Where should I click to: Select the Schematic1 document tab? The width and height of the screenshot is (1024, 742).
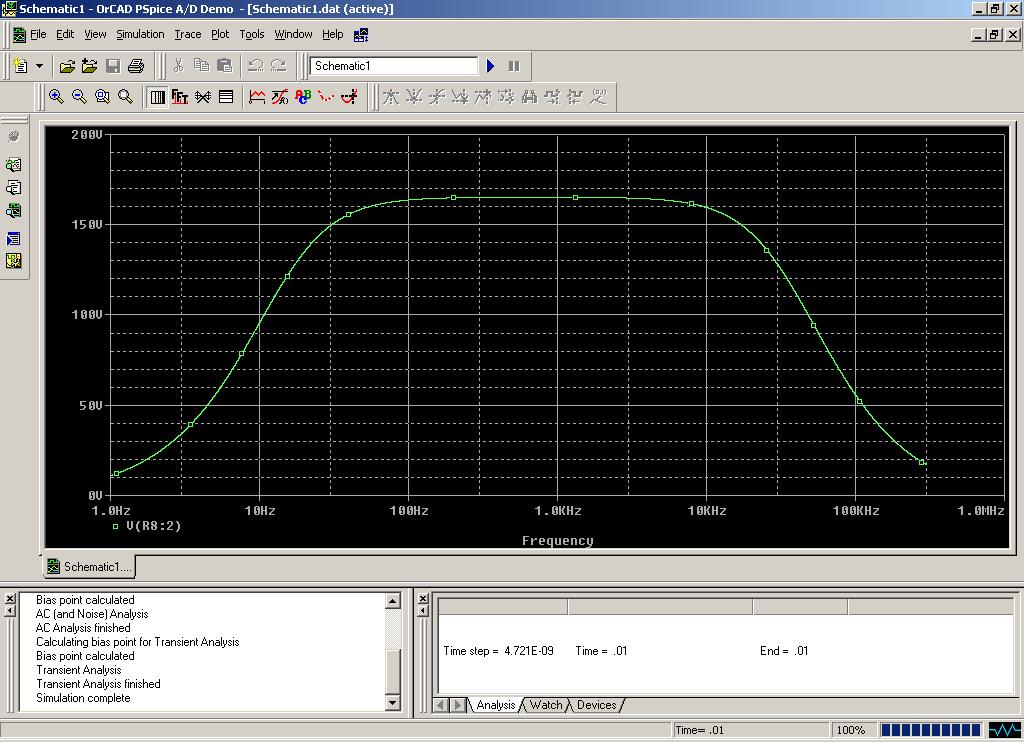pyautogui.click(x=89, y=567)
